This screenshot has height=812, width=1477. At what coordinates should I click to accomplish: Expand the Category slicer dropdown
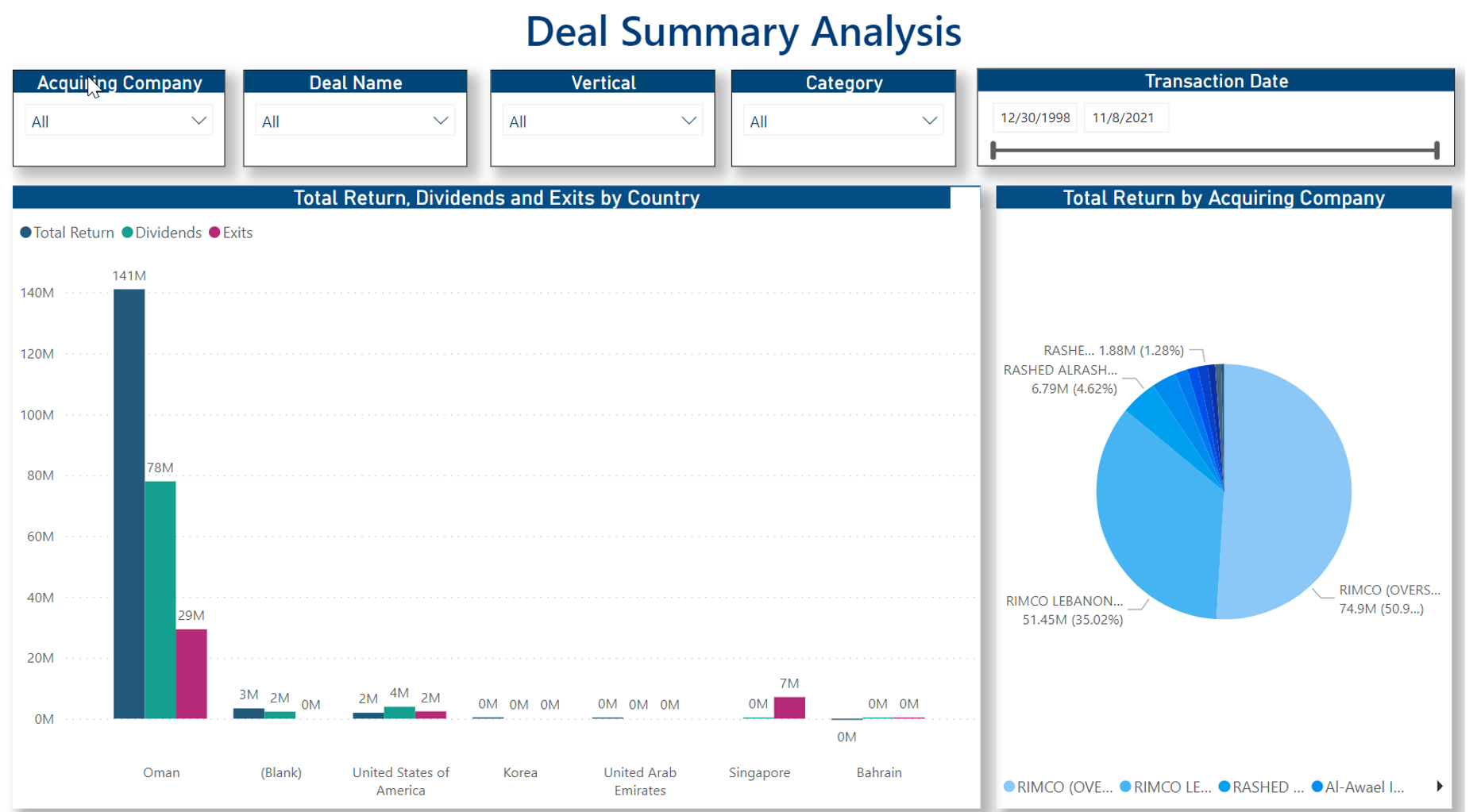tap(843, 121)
